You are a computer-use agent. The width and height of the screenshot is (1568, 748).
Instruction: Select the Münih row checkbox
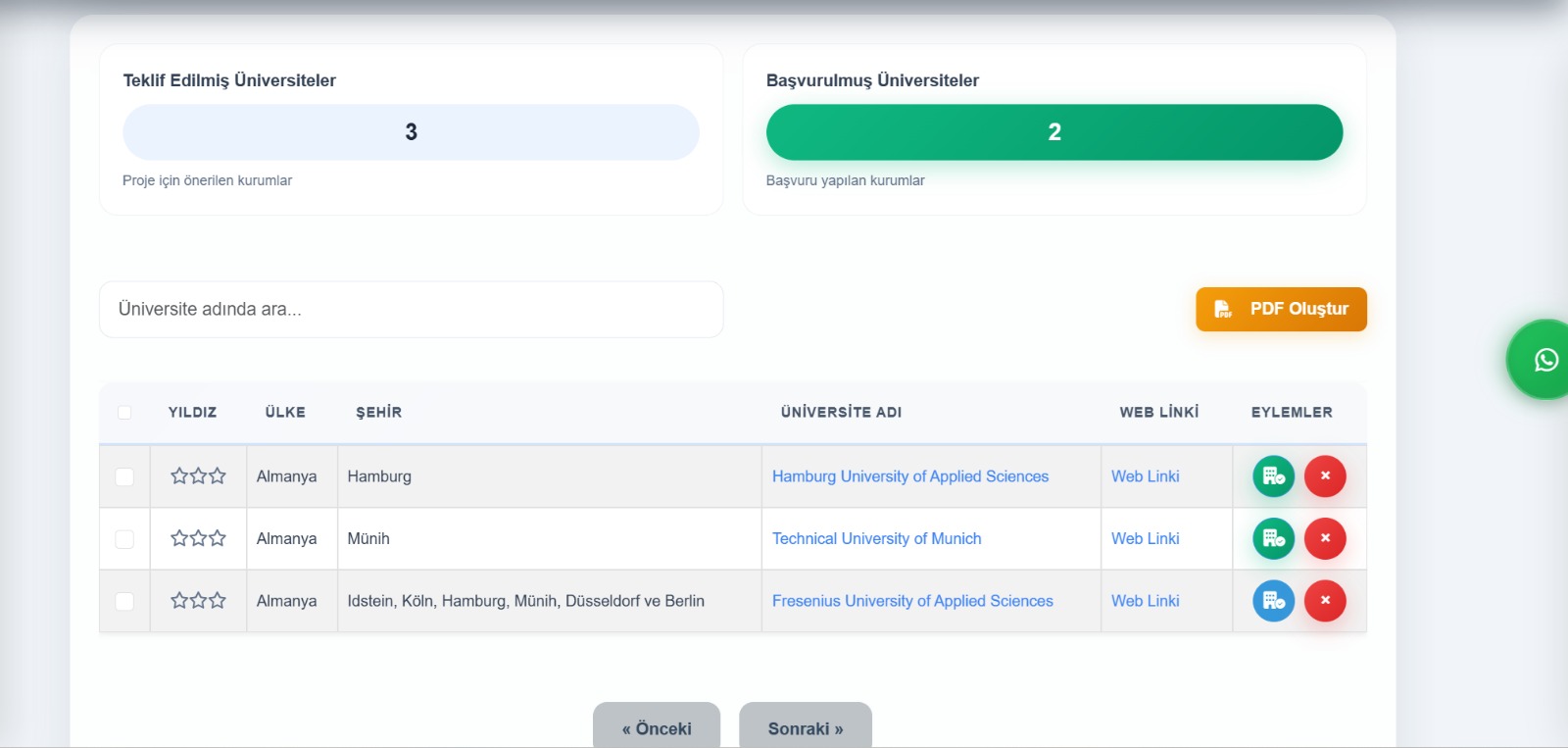click(124, 539)
